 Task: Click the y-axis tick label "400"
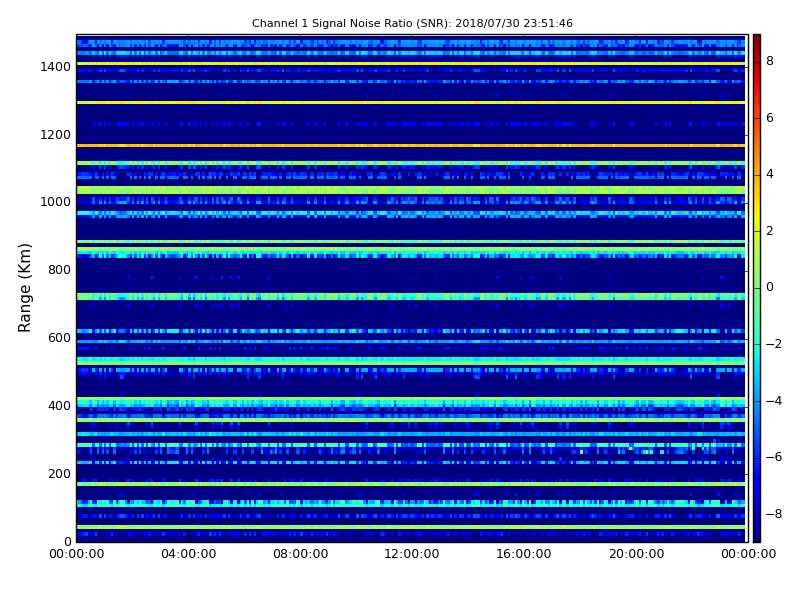coord(59,406)
